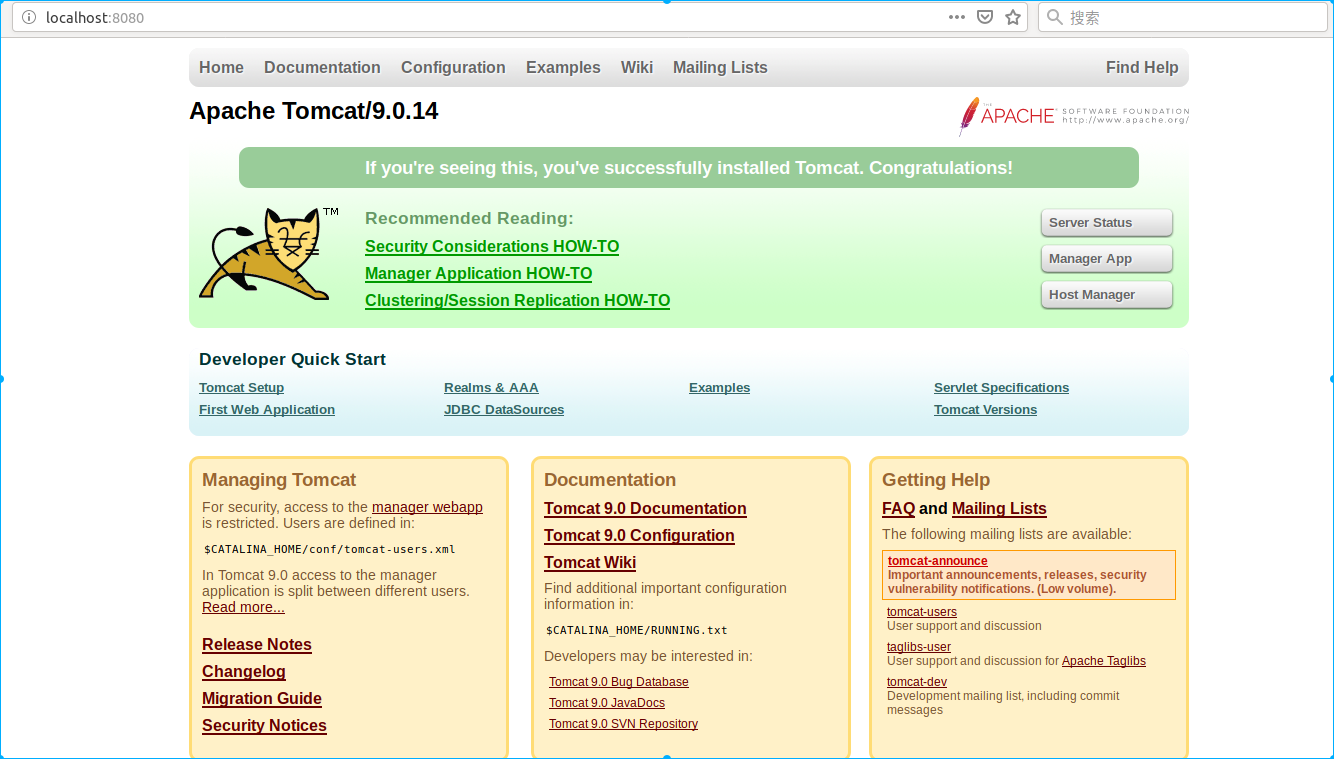Open the FAQ link

pos(898,508)
